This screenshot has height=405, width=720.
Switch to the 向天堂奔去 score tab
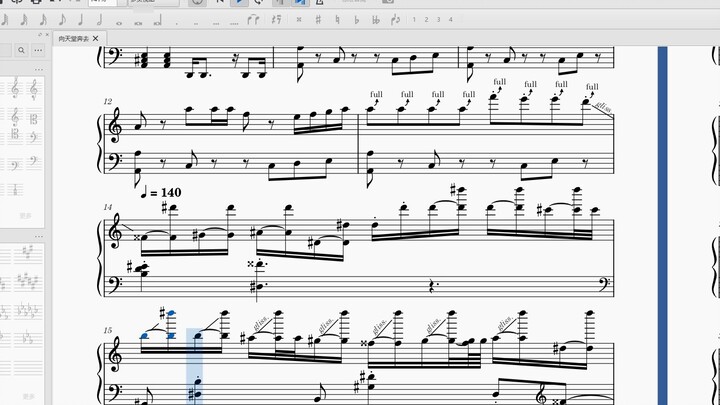tap(73, 39)
